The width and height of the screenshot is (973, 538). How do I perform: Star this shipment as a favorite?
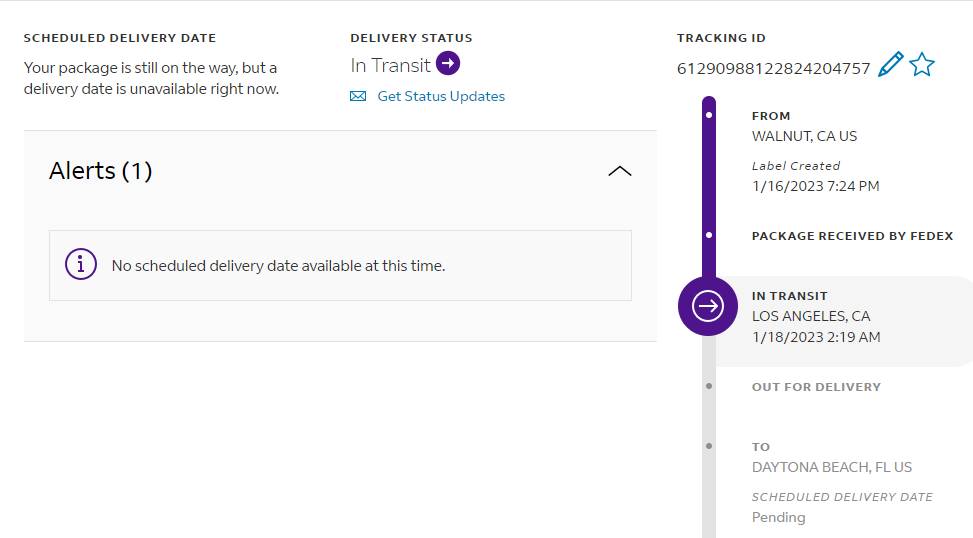[x=922, y=66]
